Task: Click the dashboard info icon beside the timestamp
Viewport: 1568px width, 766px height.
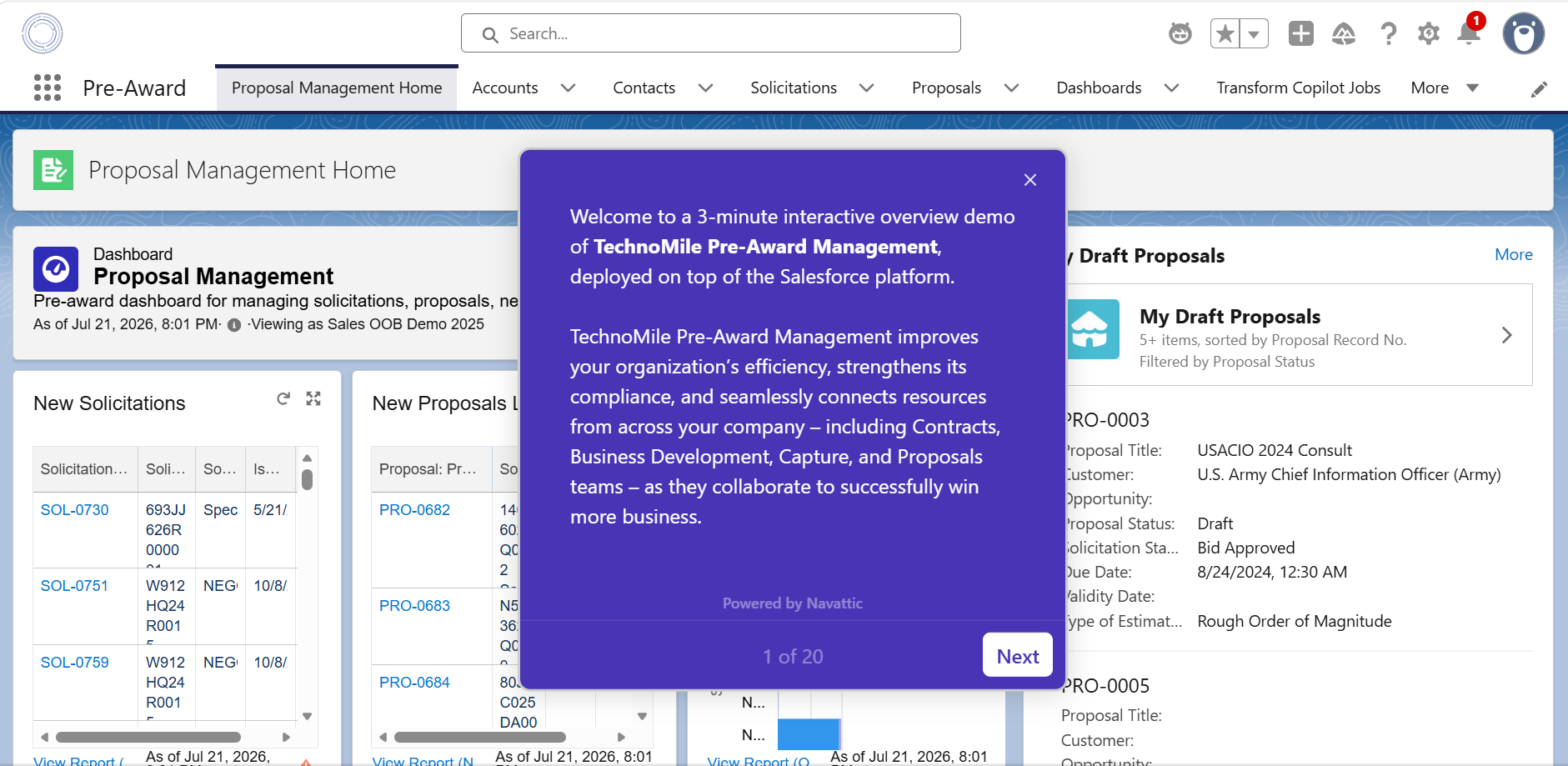Action: tap(234, 325)
